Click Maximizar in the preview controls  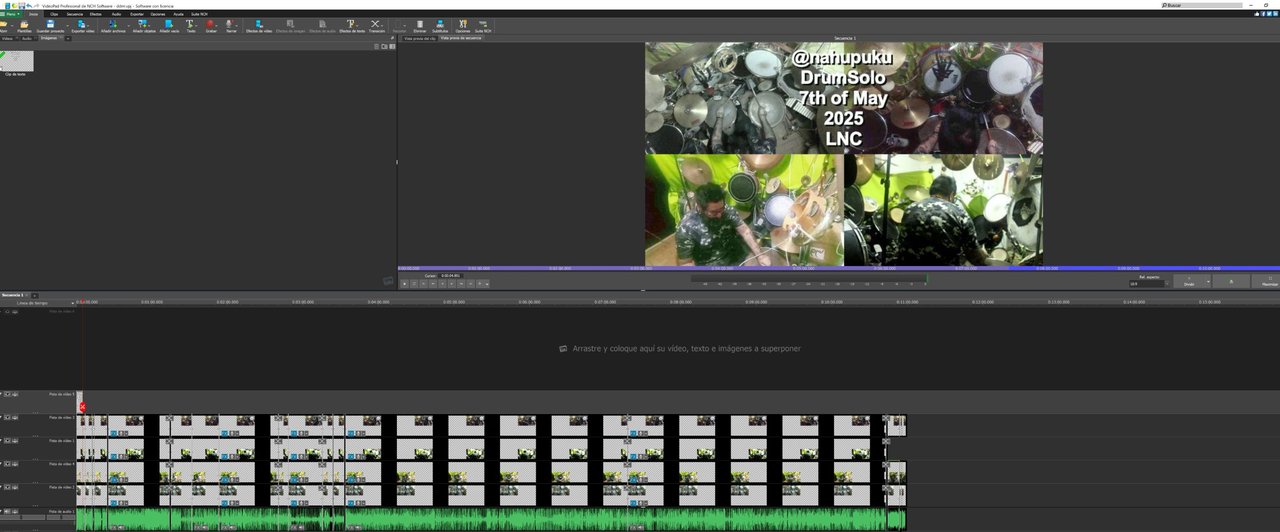(1269, 282)
